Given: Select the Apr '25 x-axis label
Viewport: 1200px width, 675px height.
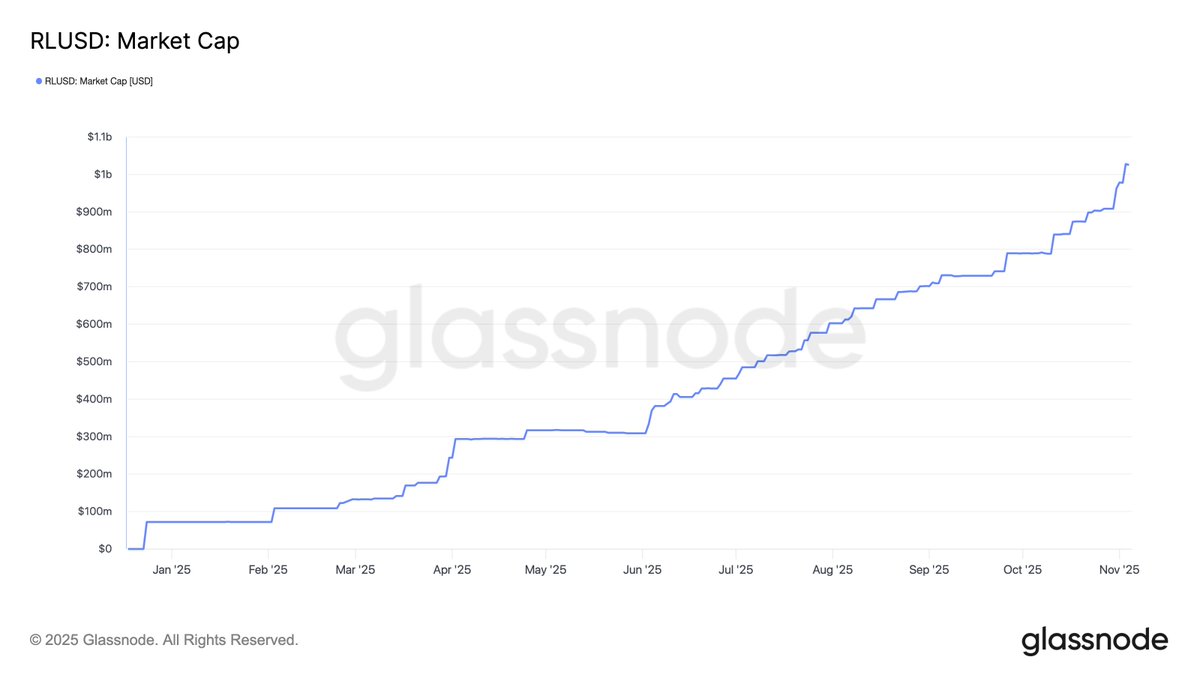Looking at the screenshot, I should point(452,570).
